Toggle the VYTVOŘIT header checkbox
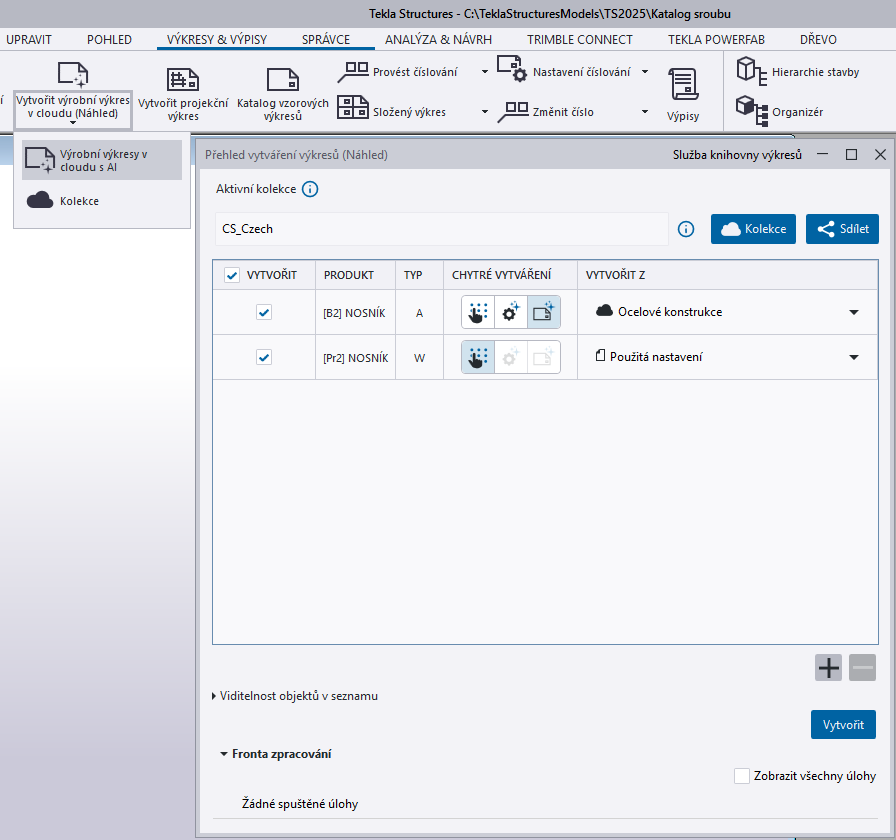Viewport: 896px width, 840px height. tap(231, 275)
